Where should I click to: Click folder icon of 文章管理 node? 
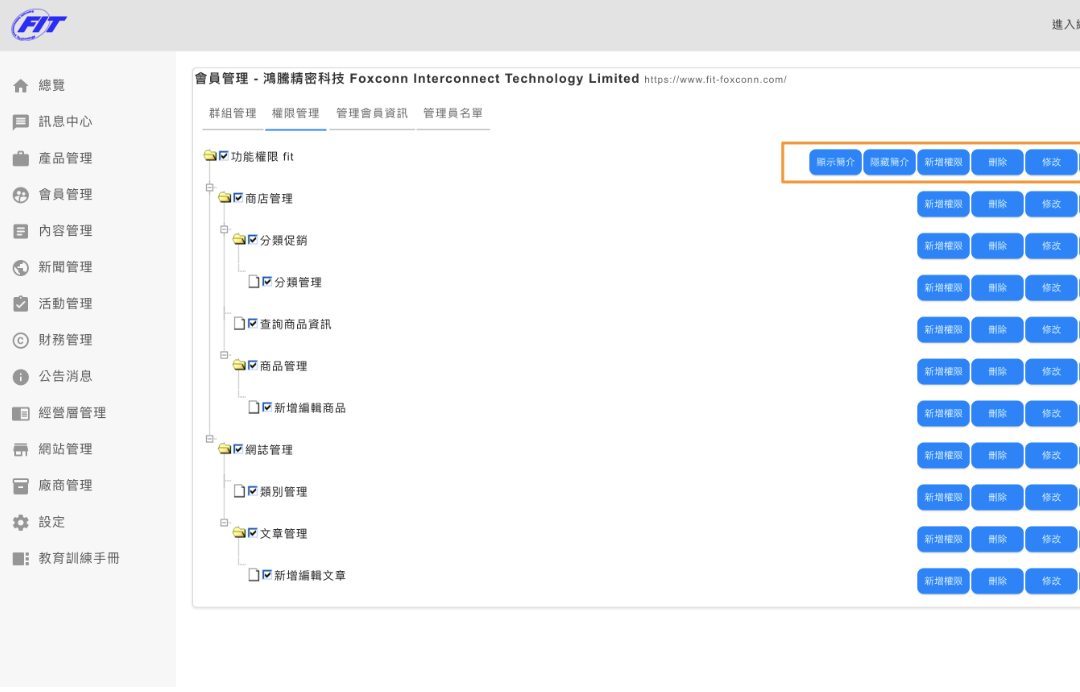(x=239, y=533)
